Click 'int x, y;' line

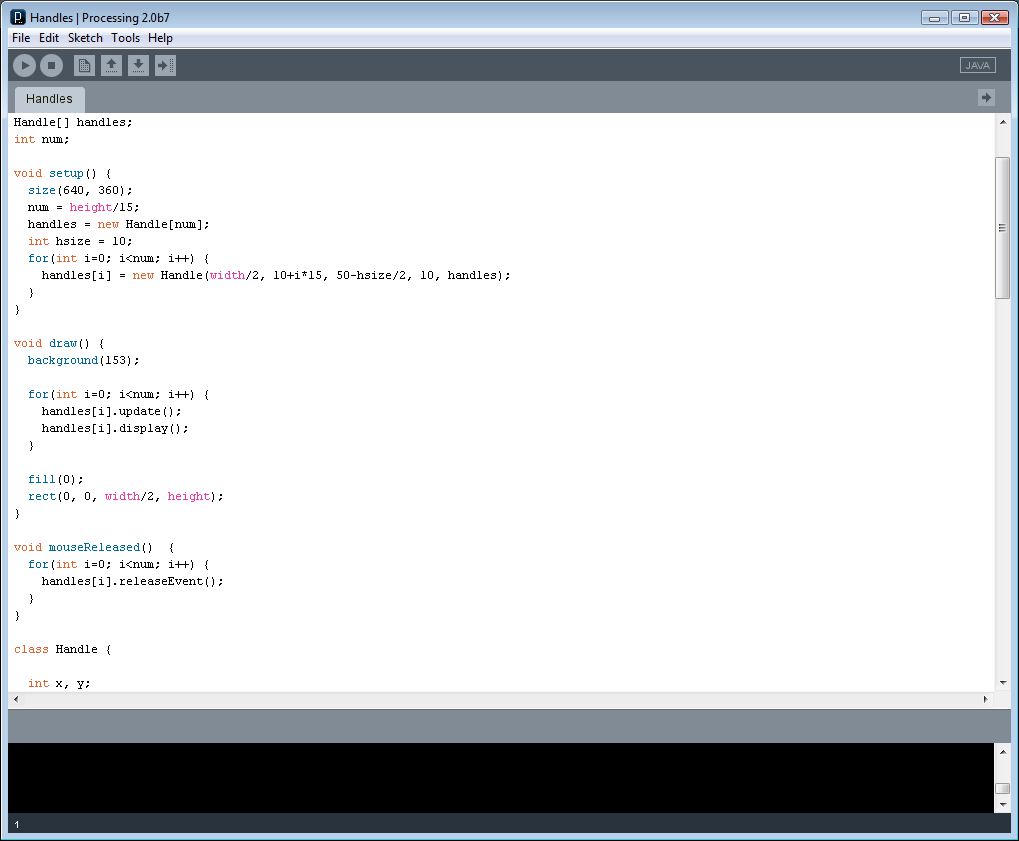click(59, 684)
